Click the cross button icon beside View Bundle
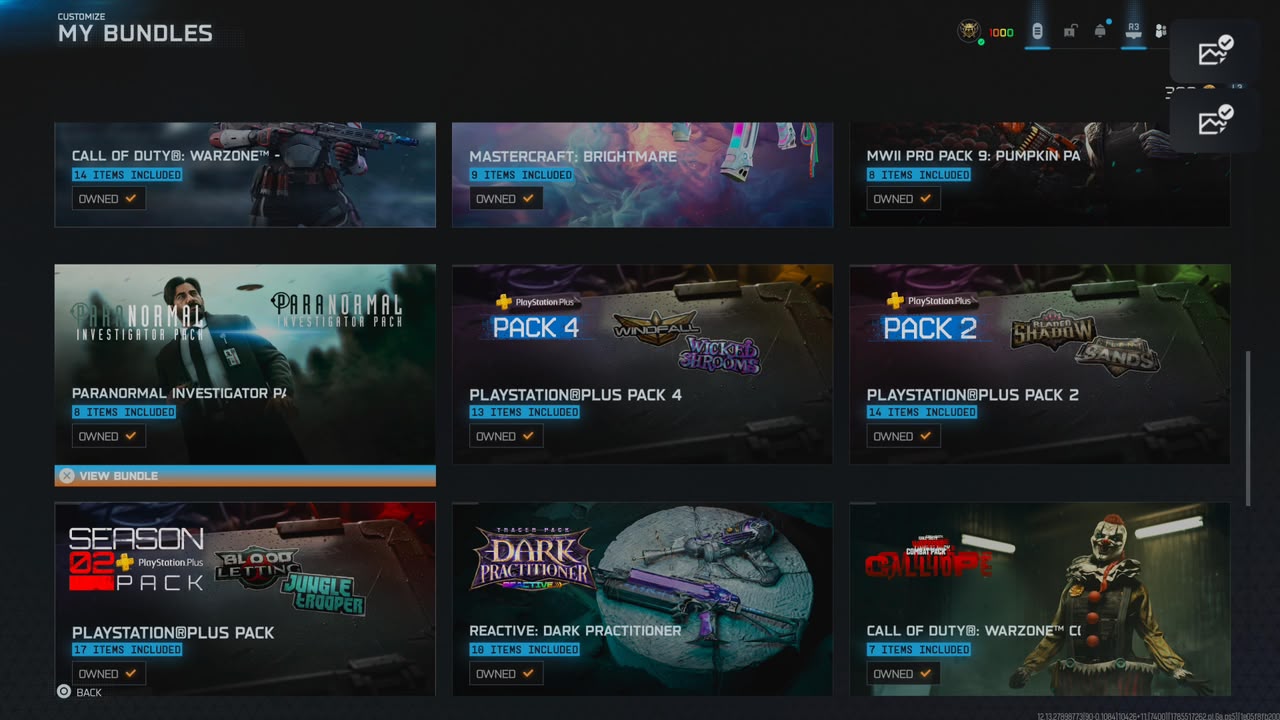Viewport: 1280px width, 720px height. point(66,476)
